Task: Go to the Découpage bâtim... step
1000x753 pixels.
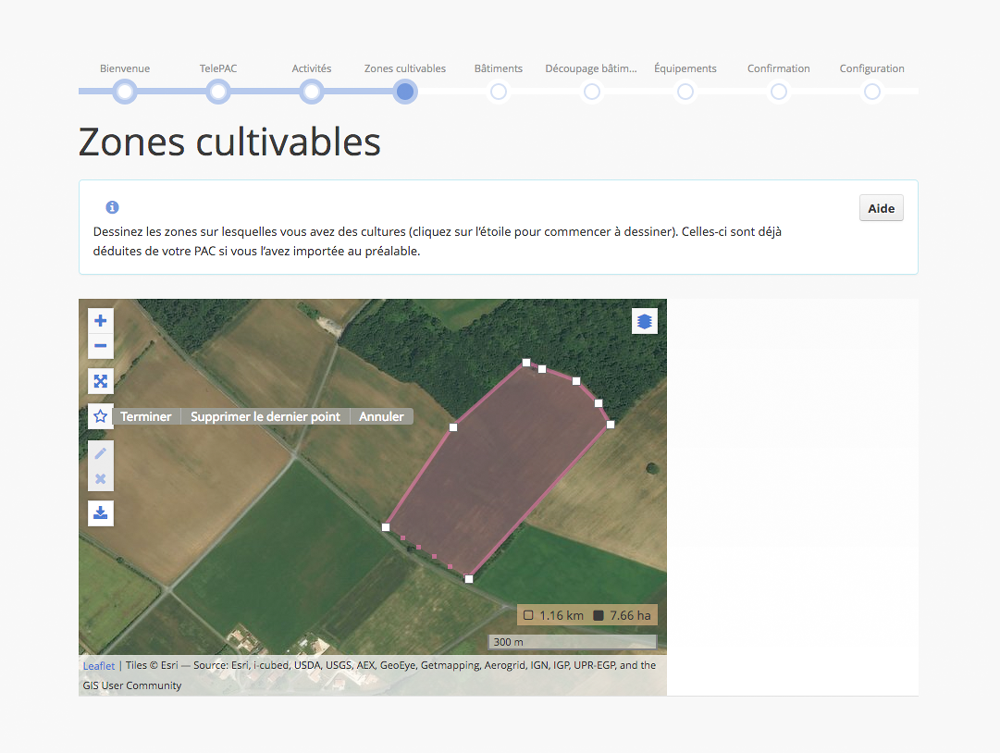Action: [592, 92]
